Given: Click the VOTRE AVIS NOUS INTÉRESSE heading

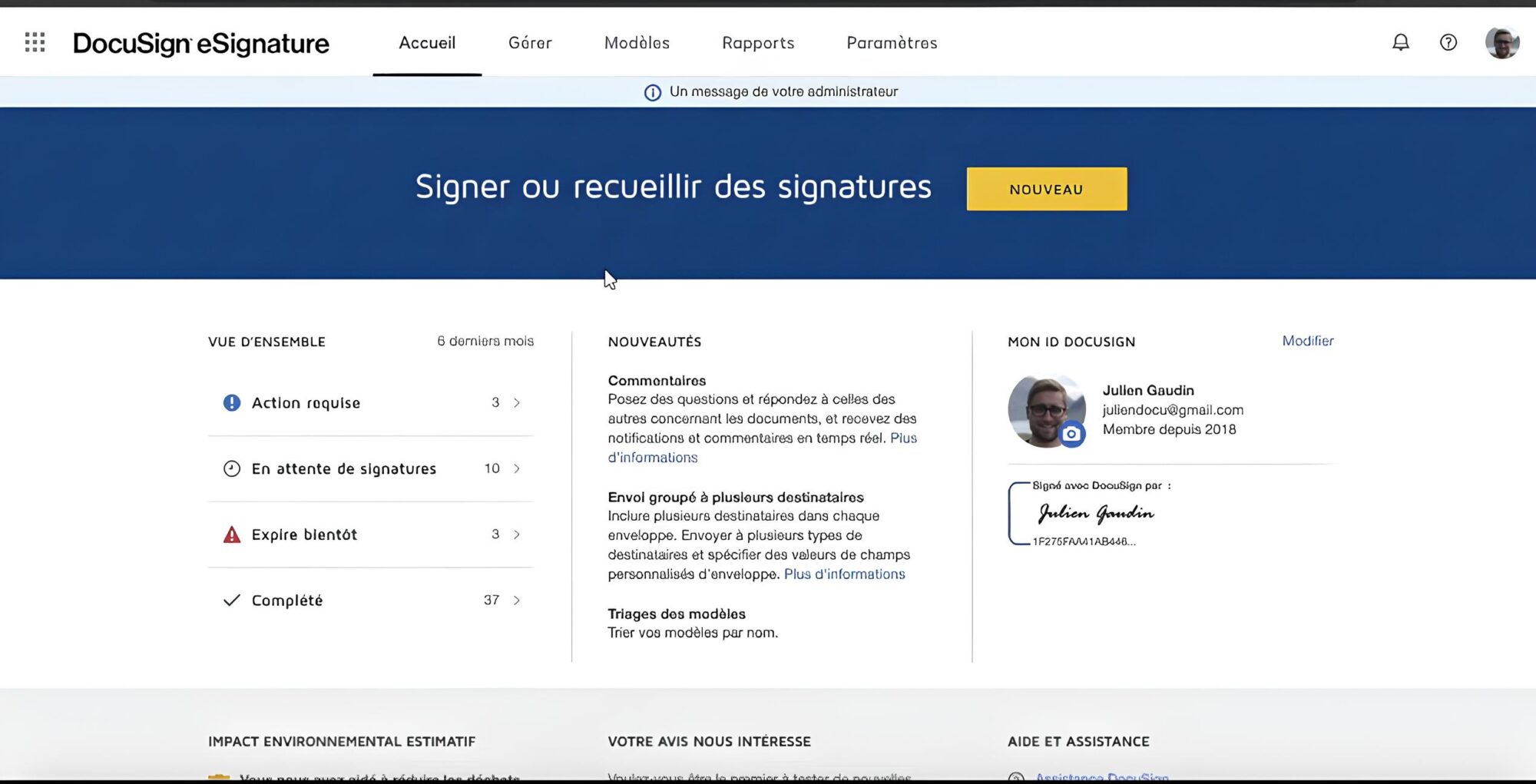Looking at the screenshot, I should 709,742.
